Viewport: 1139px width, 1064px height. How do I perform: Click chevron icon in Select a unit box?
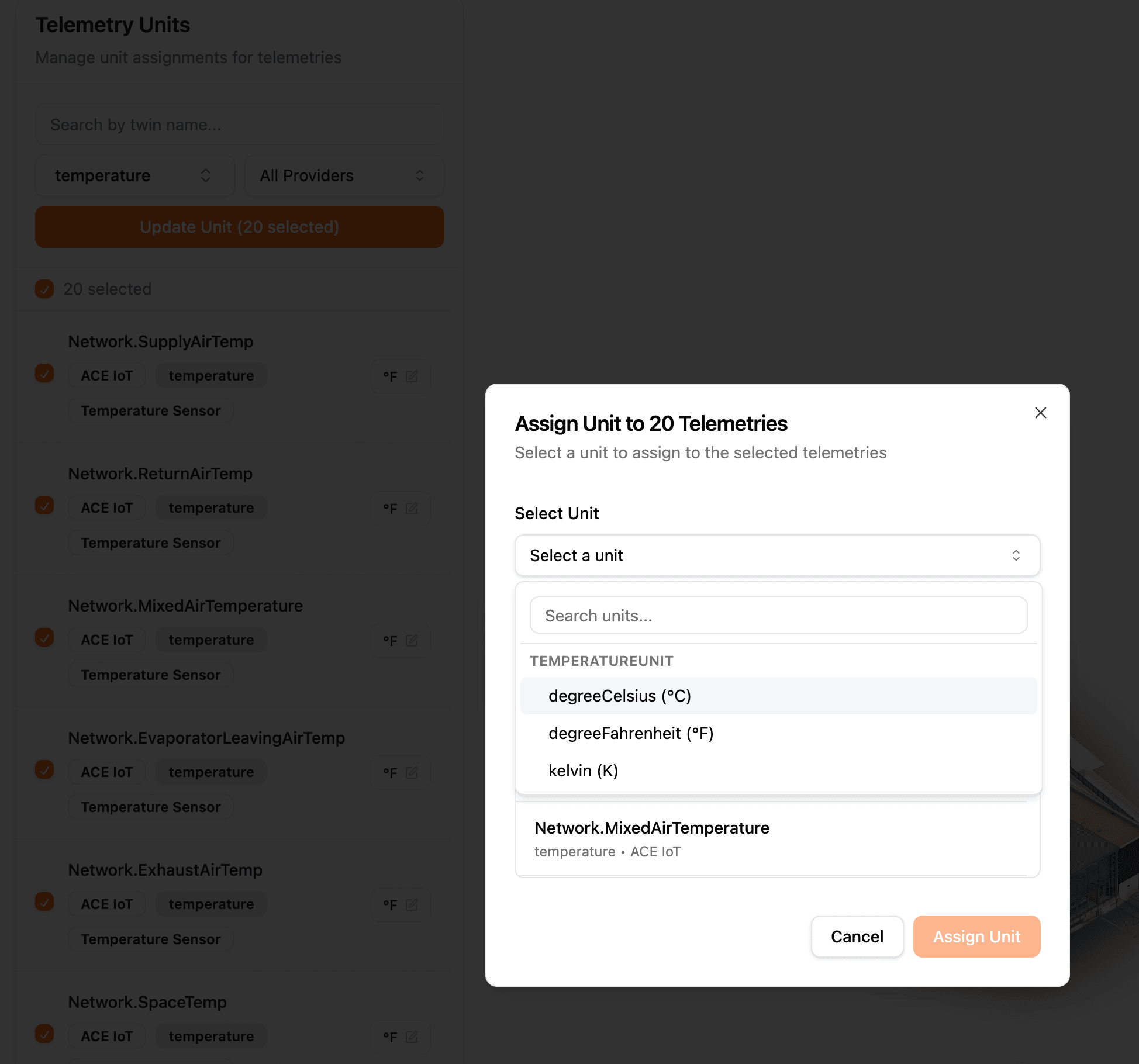pyautogui.click(x=1016, y=555)
